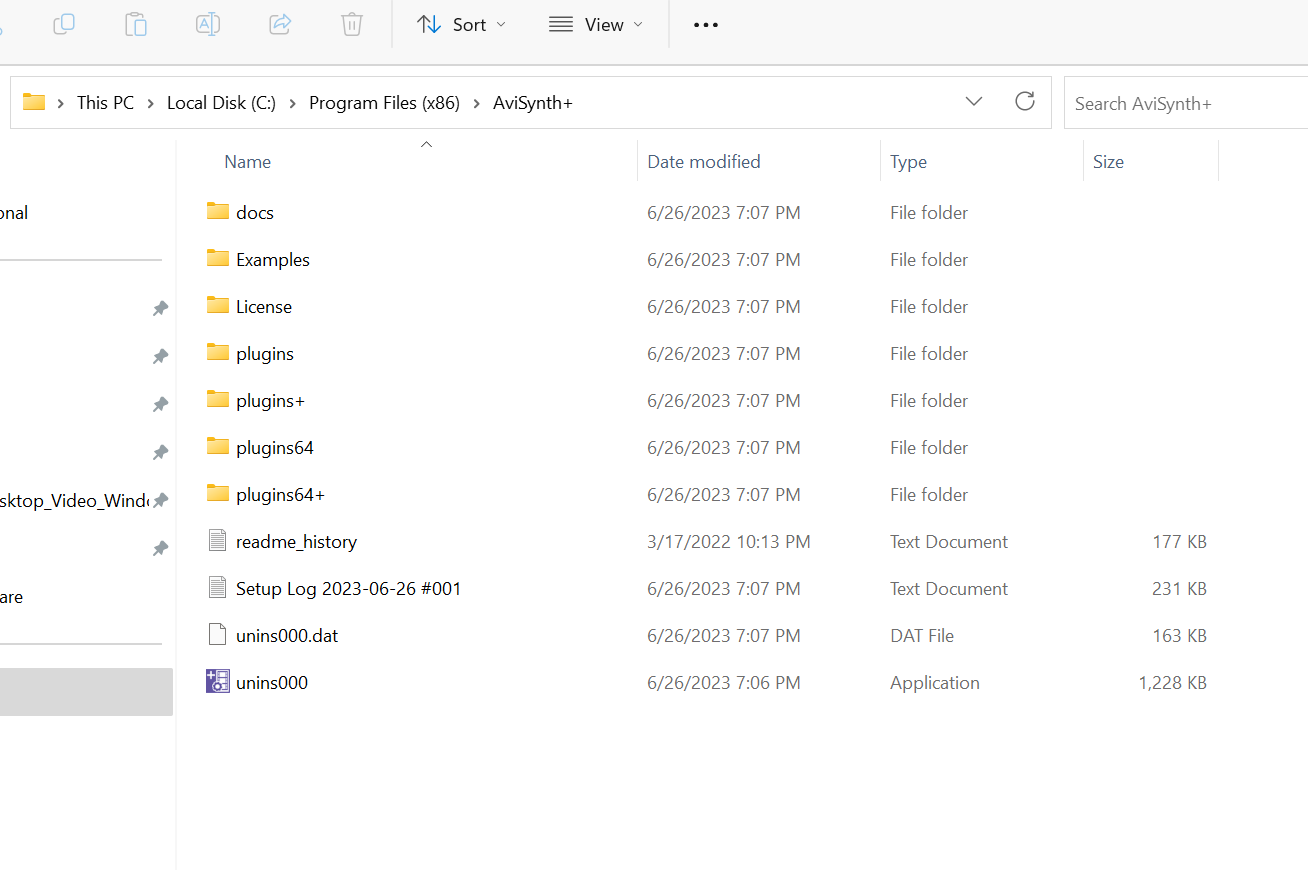Click the Examples folder name
Screen dimensions: 1308x870
(x=273, y=260)
